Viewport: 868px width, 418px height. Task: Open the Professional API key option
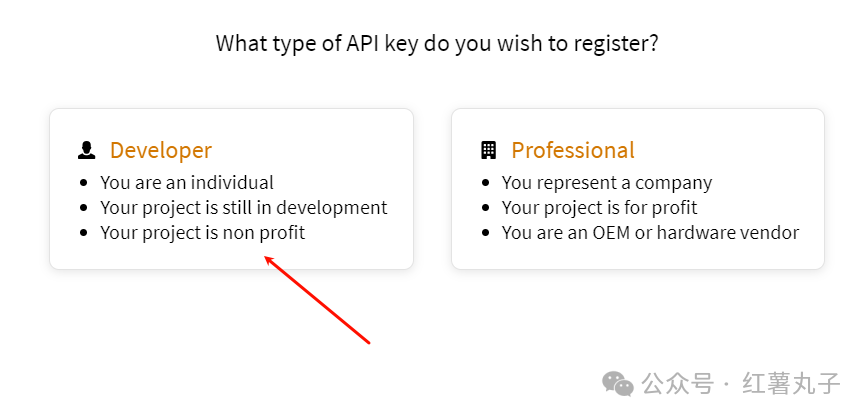click(573, 151)
